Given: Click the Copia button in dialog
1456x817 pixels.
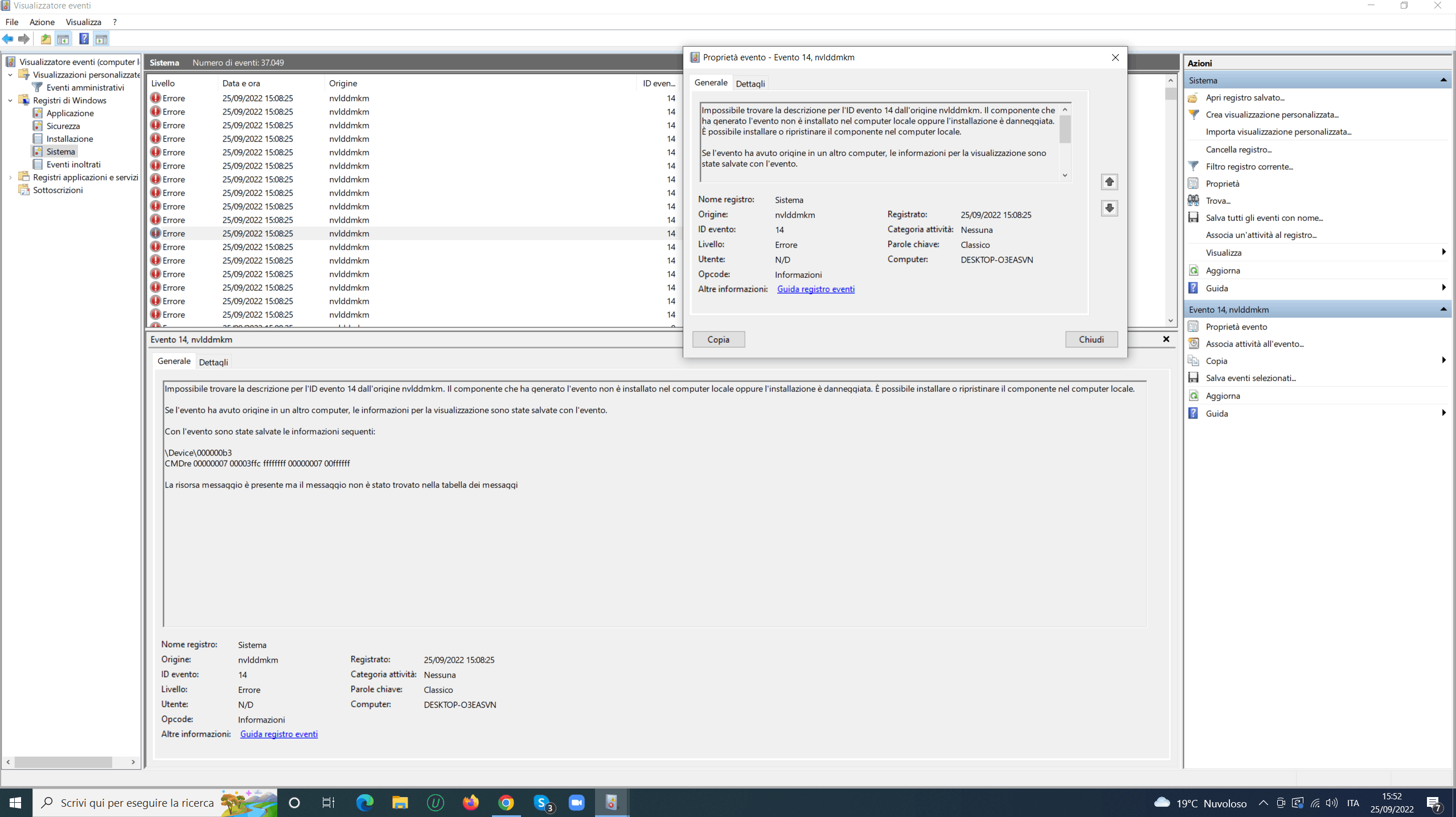Looking at the screenshot, I should (718, 339).
